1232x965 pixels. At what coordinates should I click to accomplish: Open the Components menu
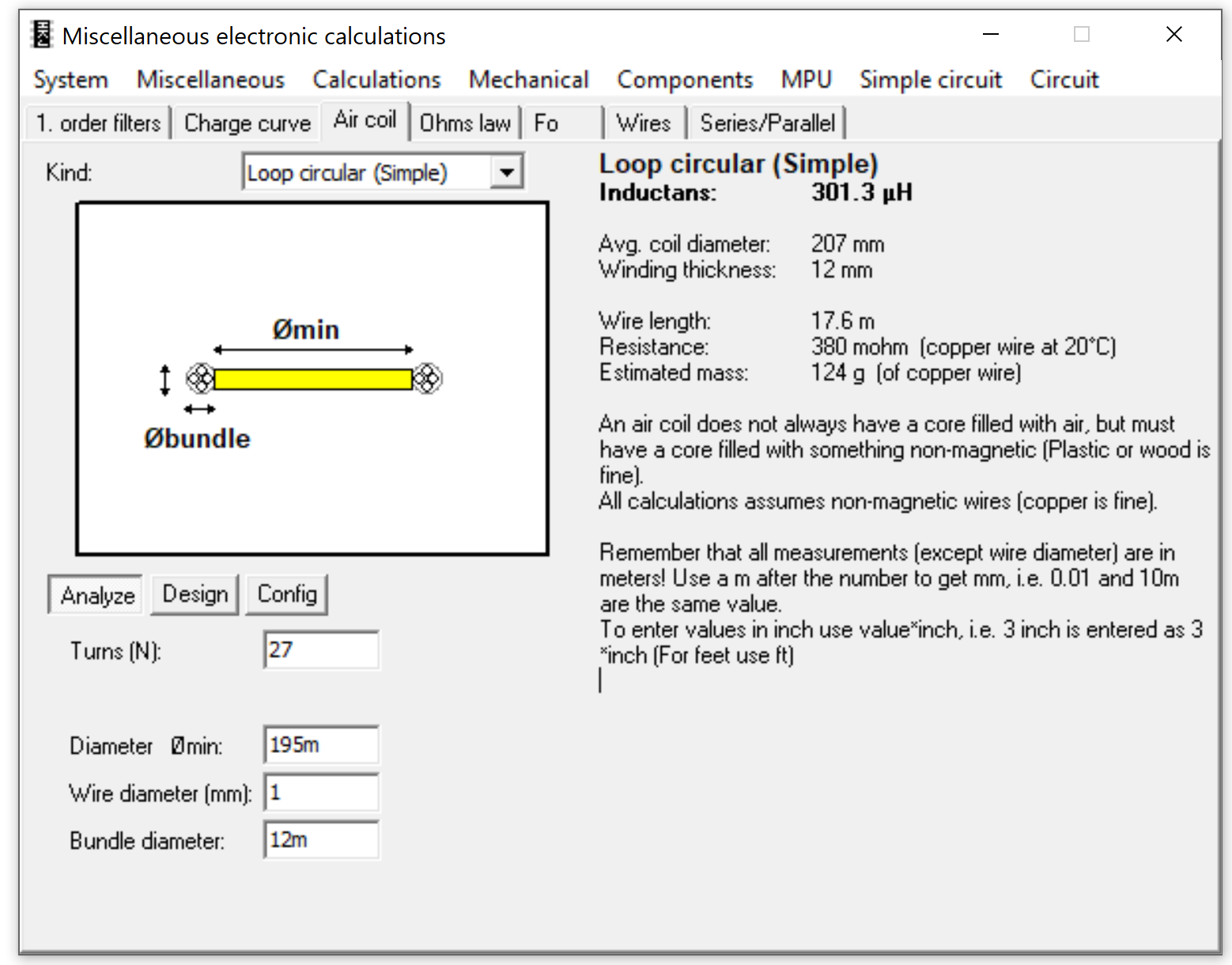[x=685, y=80]
